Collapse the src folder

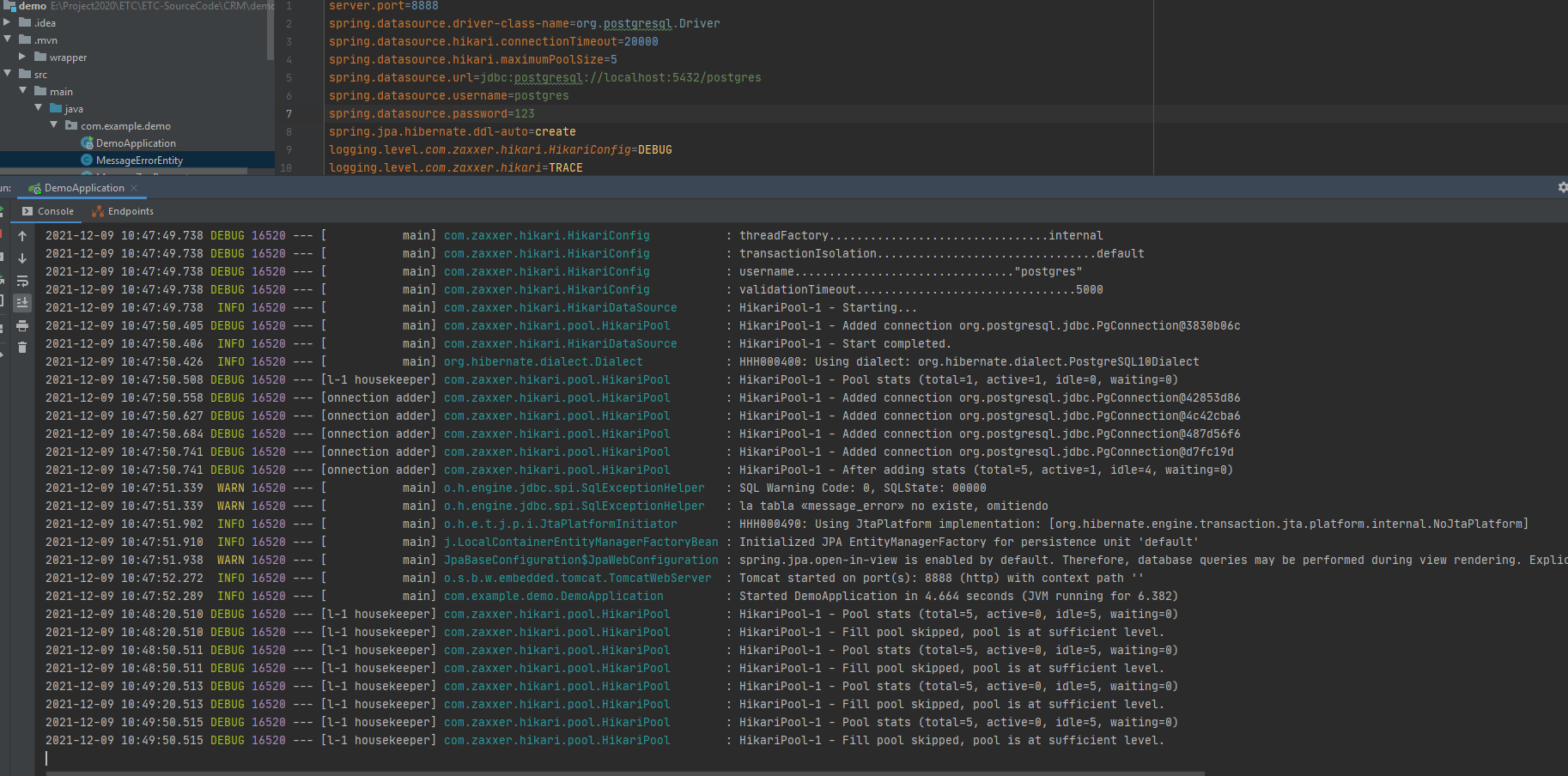tap(8, 74)
